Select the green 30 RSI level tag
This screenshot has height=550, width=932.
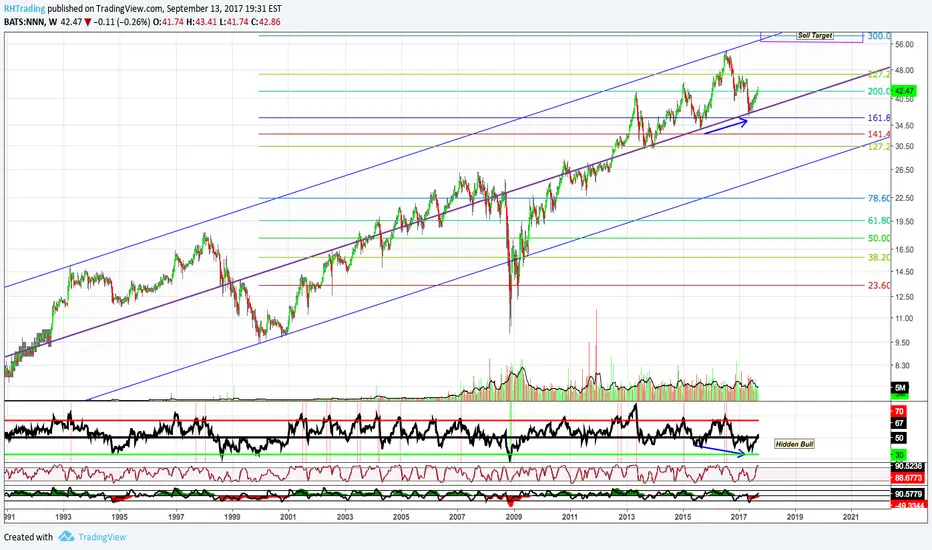coord(899,455)
